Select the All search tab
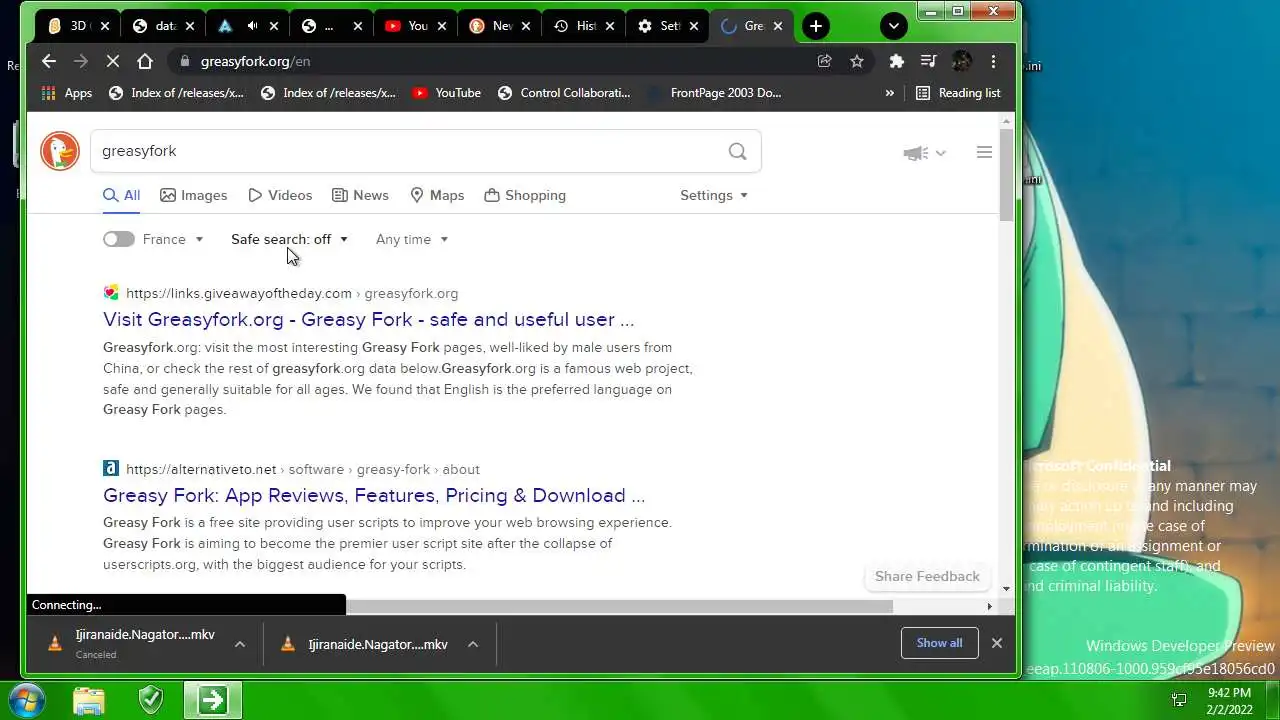Screen dimensions: 1280x720 (121, 195)
